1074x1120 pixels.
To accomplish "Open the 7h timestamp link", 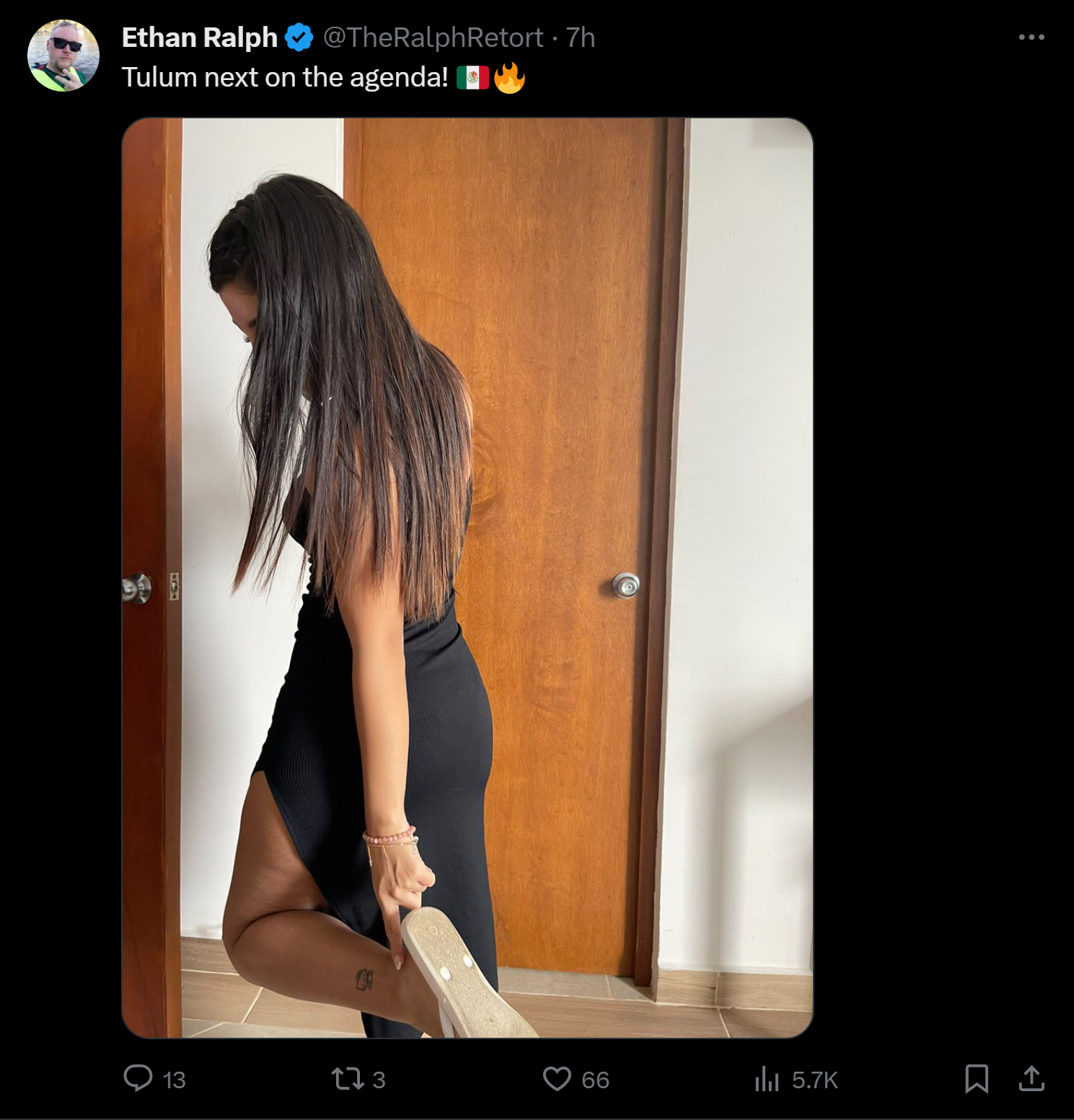I will pos(581,38).
